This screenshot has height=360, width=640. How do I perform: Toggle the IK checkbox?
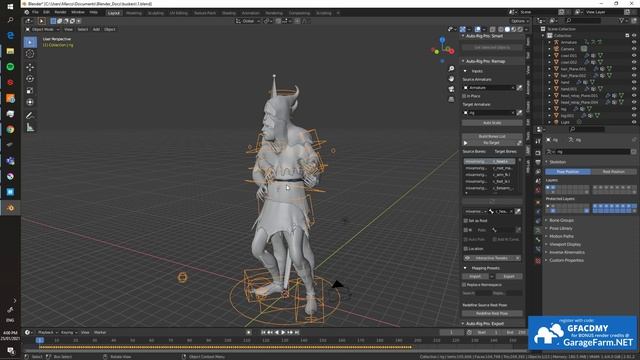[x=466, y=230]
